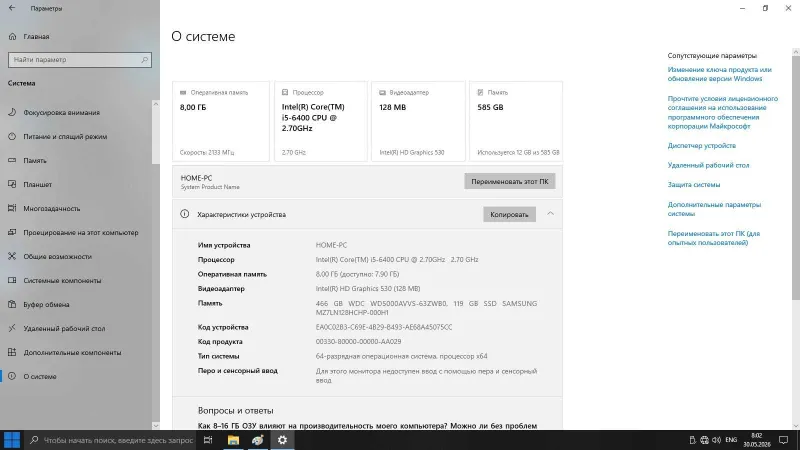Screen dimensions: 800x450
Task: Click the sidebar scroll down arrow
Action: [156, 426]
